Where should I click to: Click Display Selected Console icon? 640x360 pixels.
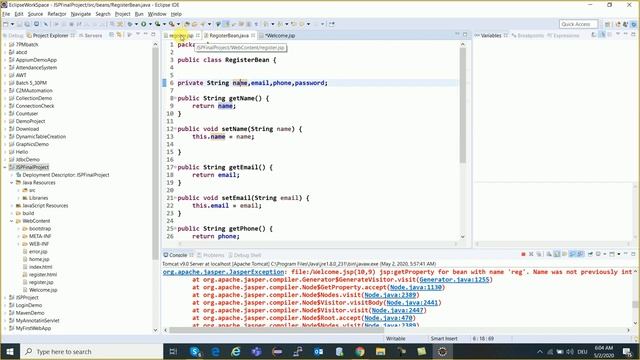tap(599, 254)
